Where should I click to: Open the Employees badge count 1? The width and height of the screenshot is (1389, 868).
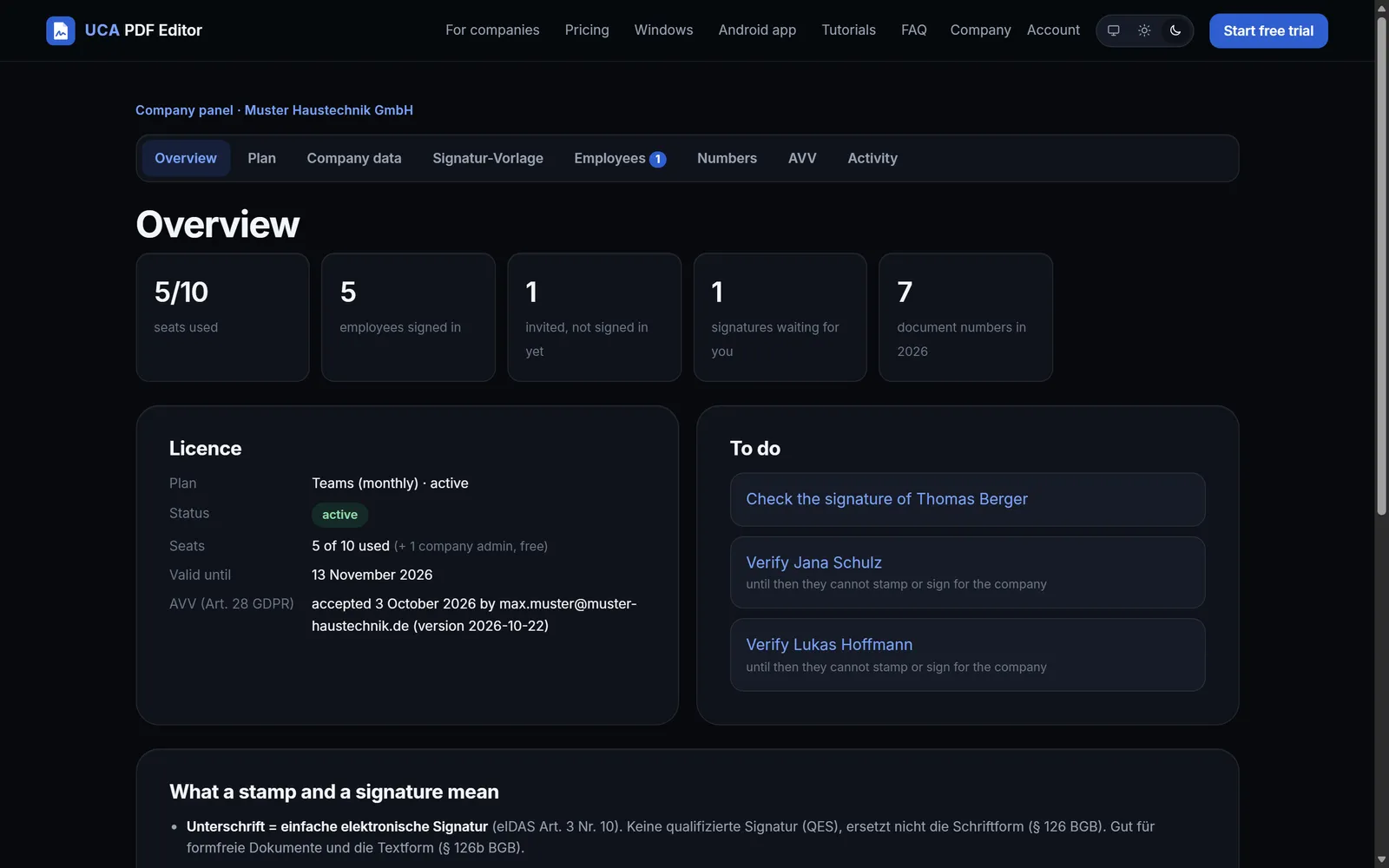coord(658,159)
